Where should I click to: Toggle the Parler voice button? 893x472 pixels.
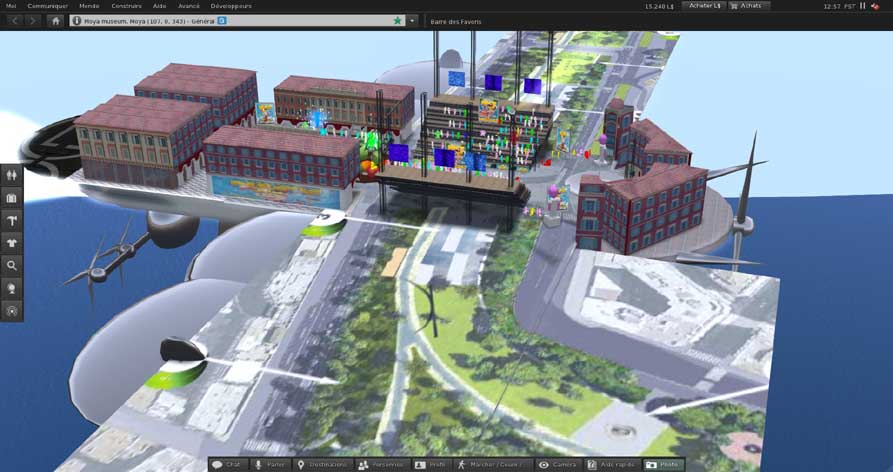click(270, 464)
